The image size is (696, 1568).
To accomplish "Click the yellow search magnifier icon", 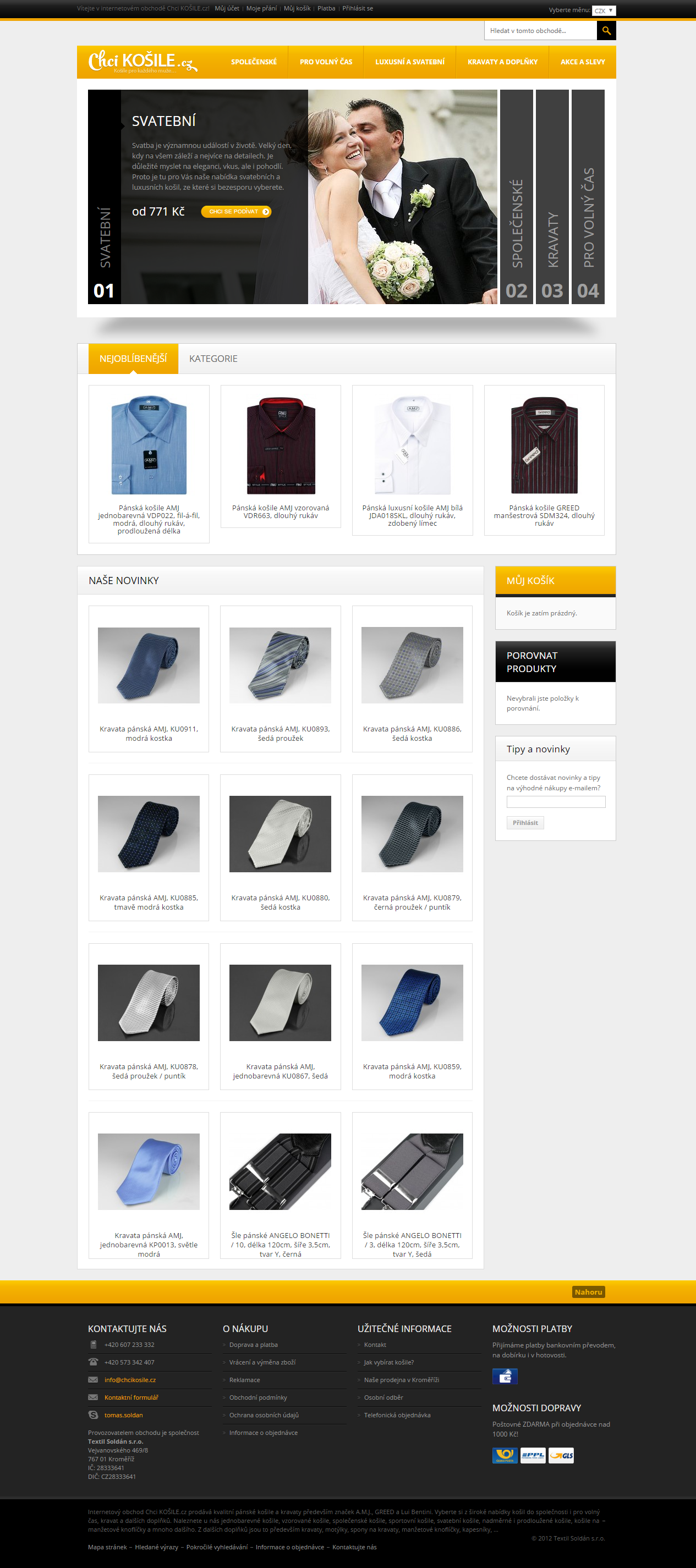I will (x=606, y=30).
